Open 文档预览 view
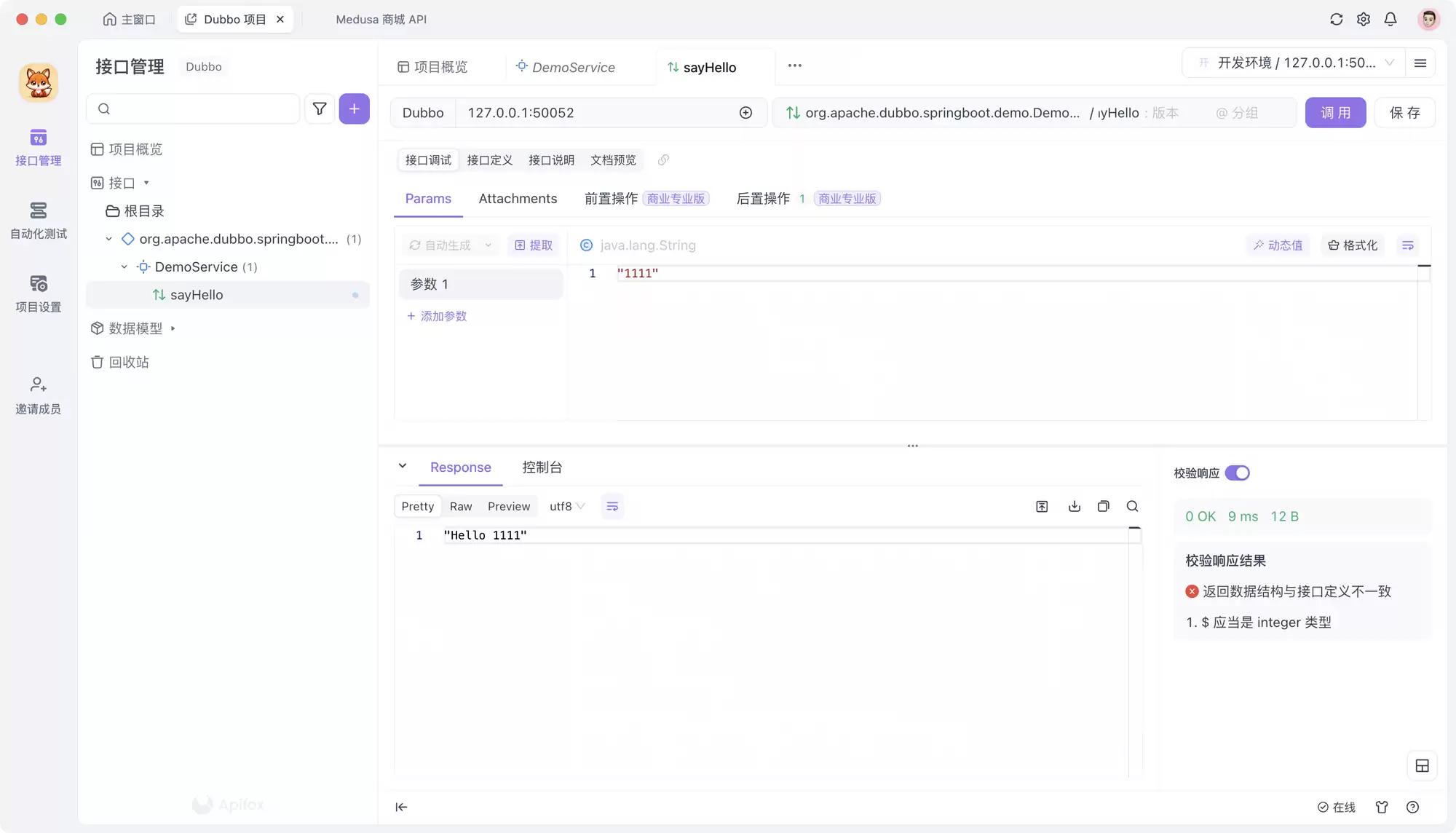The image size is (1456, 833). pyautogui.click(x=613, y=160)
